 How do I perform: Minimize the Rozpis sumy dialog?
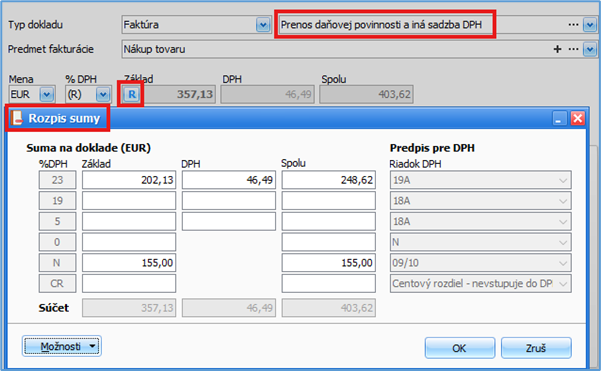[x=560, y=118]
